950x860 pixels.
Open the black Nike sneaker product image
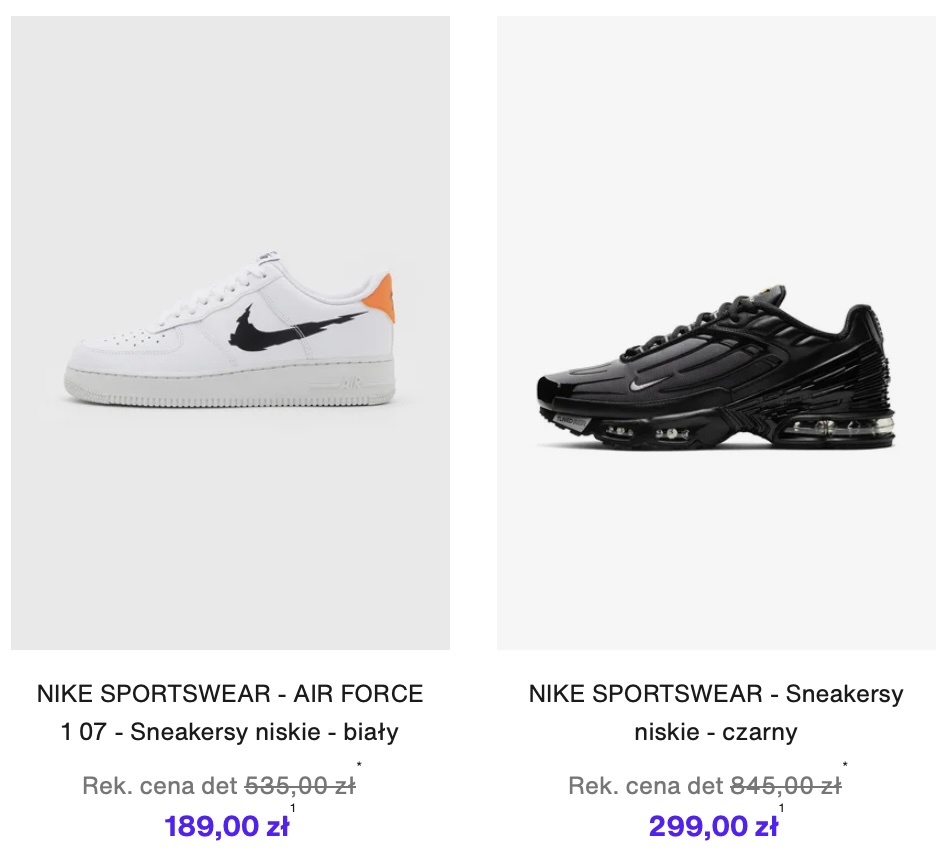click(x=716, y=332)
